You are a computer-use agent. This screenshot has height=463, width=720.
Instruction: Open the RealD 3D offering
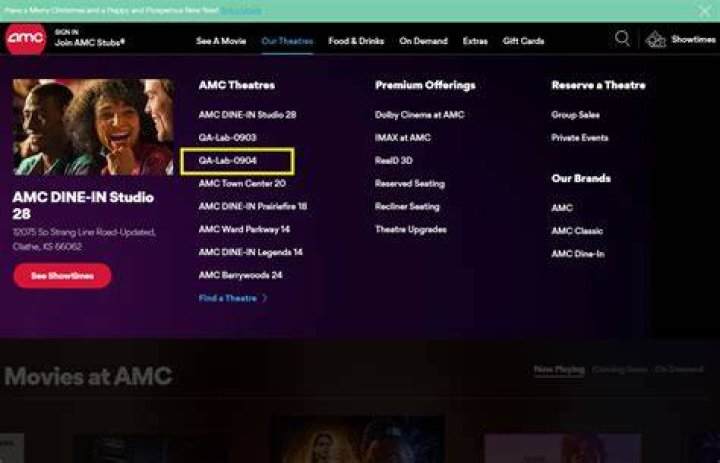(394, 160)
